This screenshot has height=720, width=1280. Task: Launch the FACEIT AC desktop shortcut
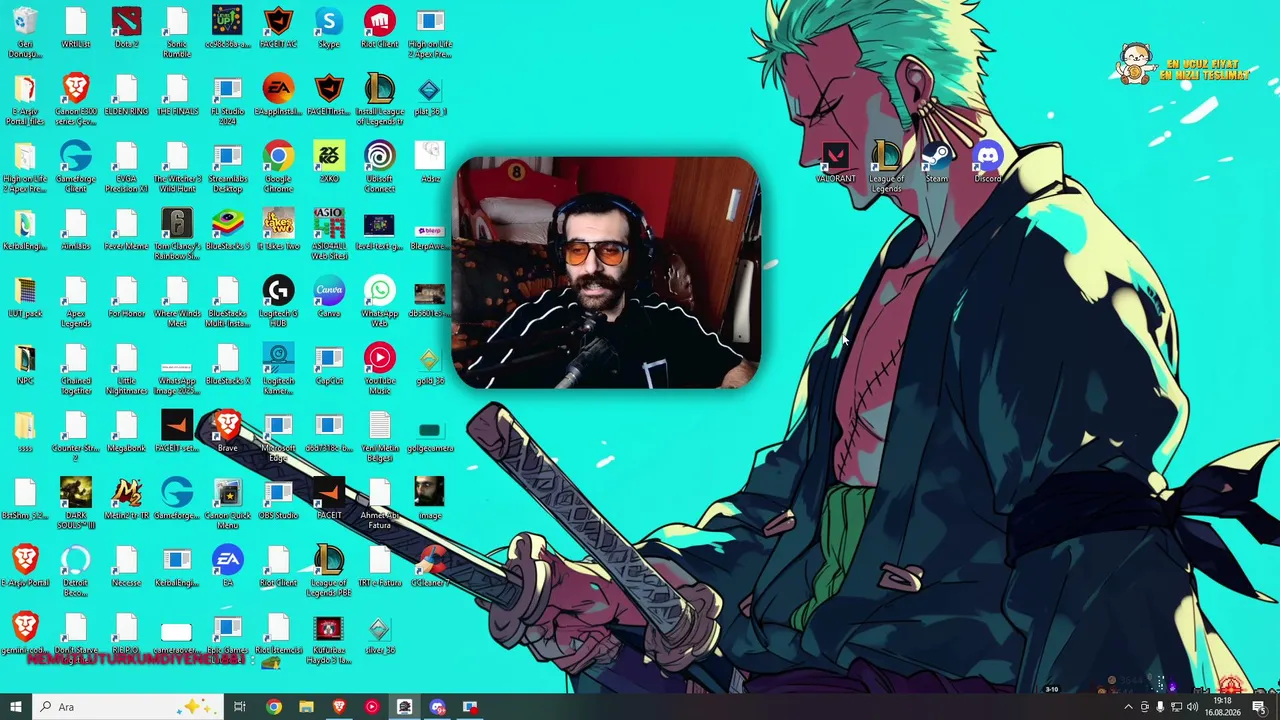pyautogui.click(x=278, y=28)
